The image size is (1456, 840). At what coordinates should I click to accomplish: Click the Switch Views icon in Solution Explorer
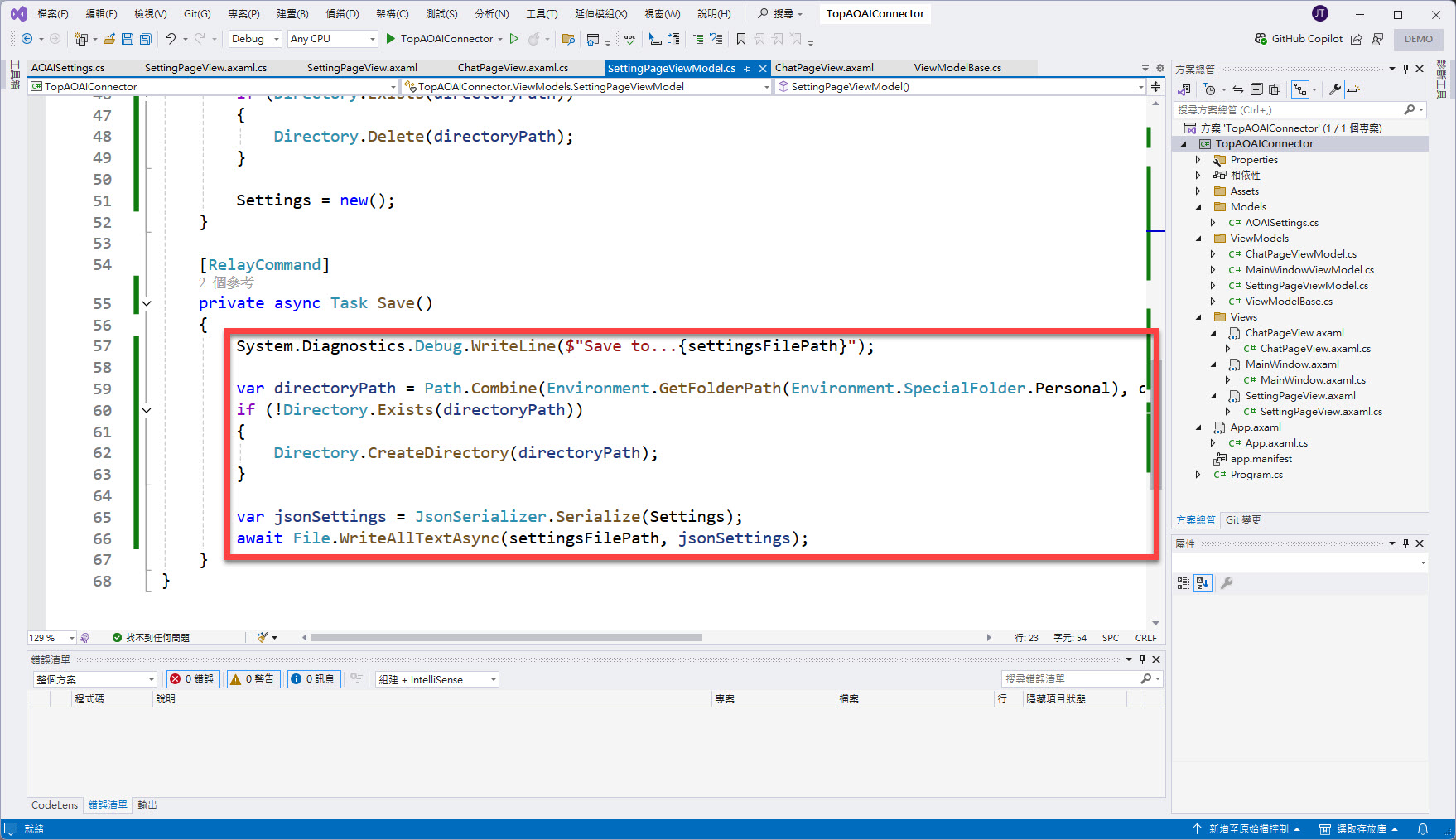tap(1185, 89)
